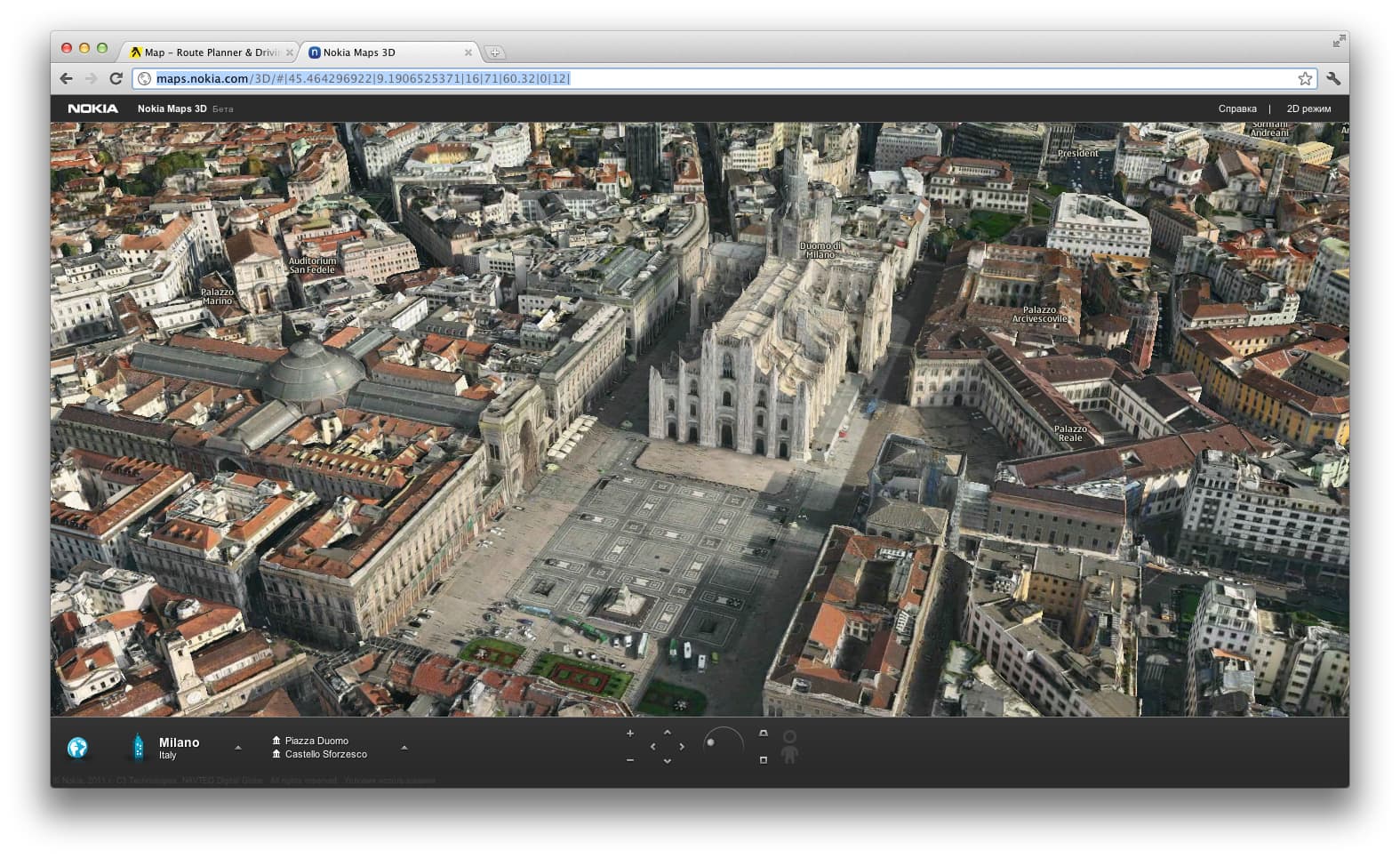Open Chrome wrench settings menu

(x=1333, y=78)
